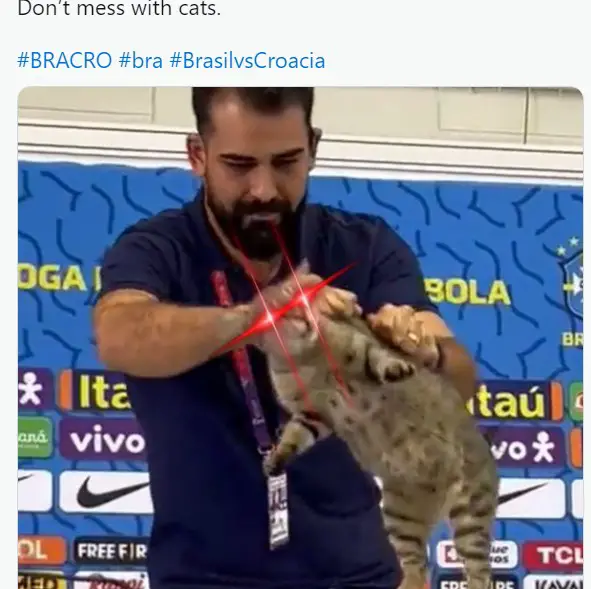Open the #bra hashtag link
Image resolution: width=591 pixels, height=589 pixels.
pyautogui.click(x=141, y=60)
